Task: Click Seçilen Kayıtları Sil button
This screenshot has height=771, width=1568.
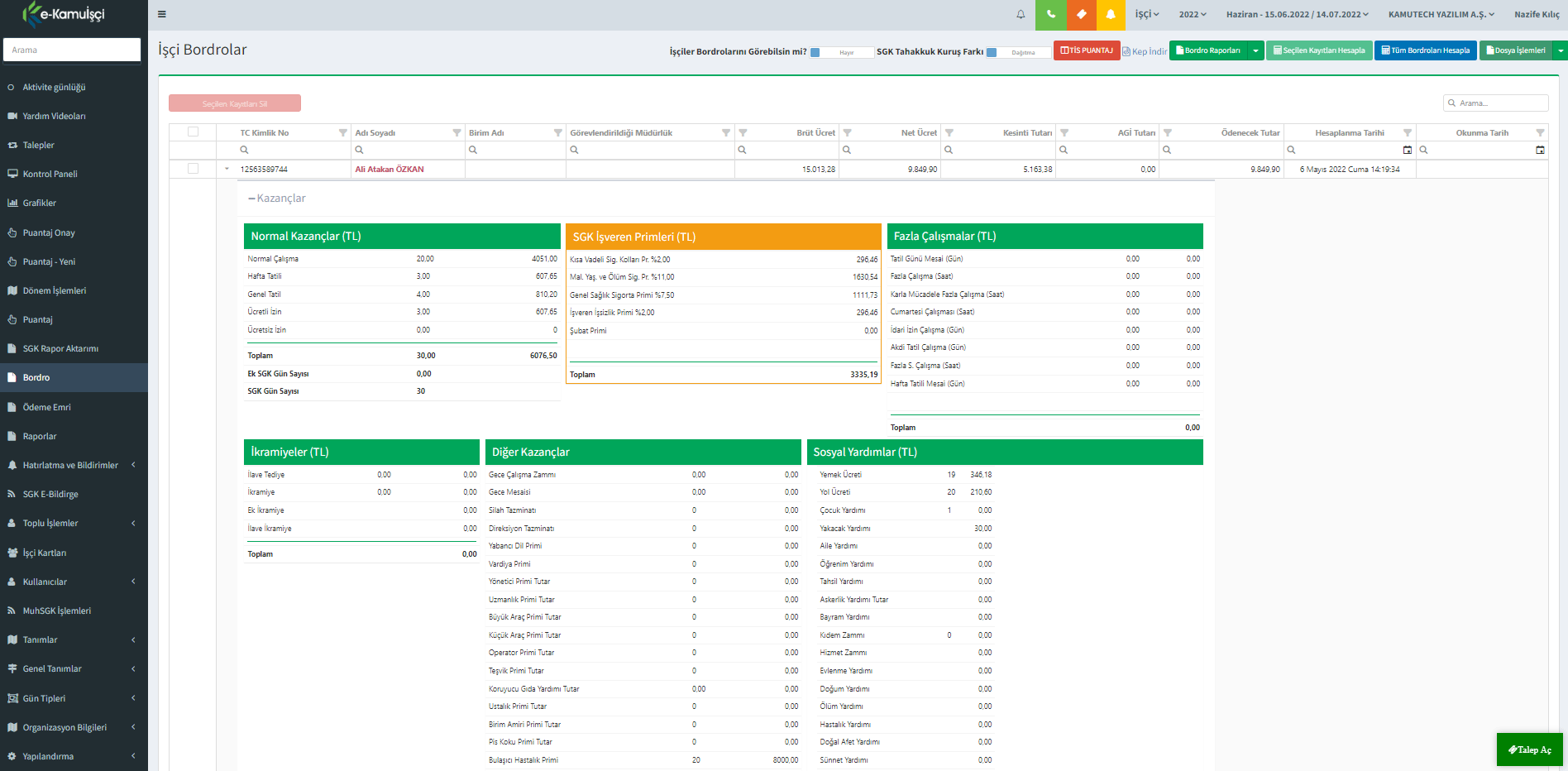Action: (x=235, y=103)
